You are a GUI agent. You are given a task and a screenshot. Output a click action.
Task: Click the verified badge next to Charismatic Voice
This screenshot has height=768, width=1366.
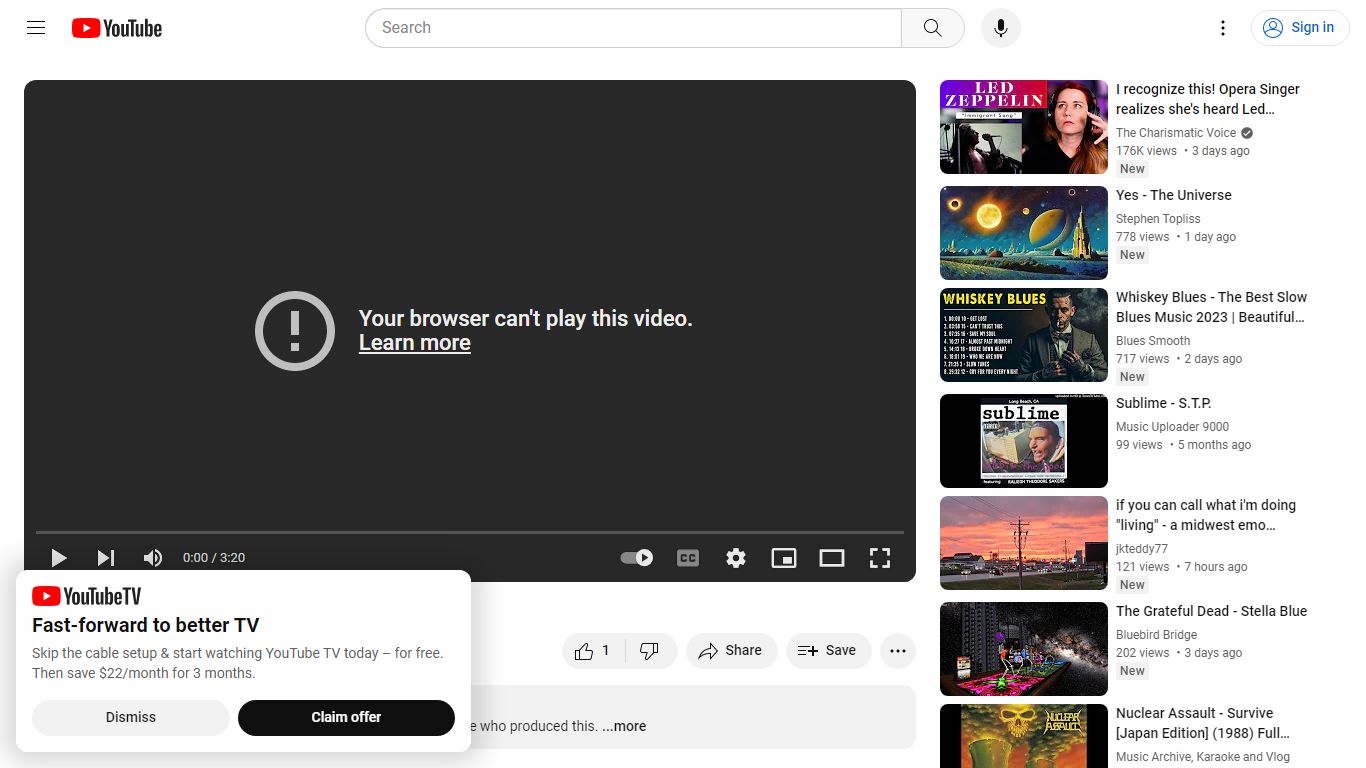pos(1247,133)
